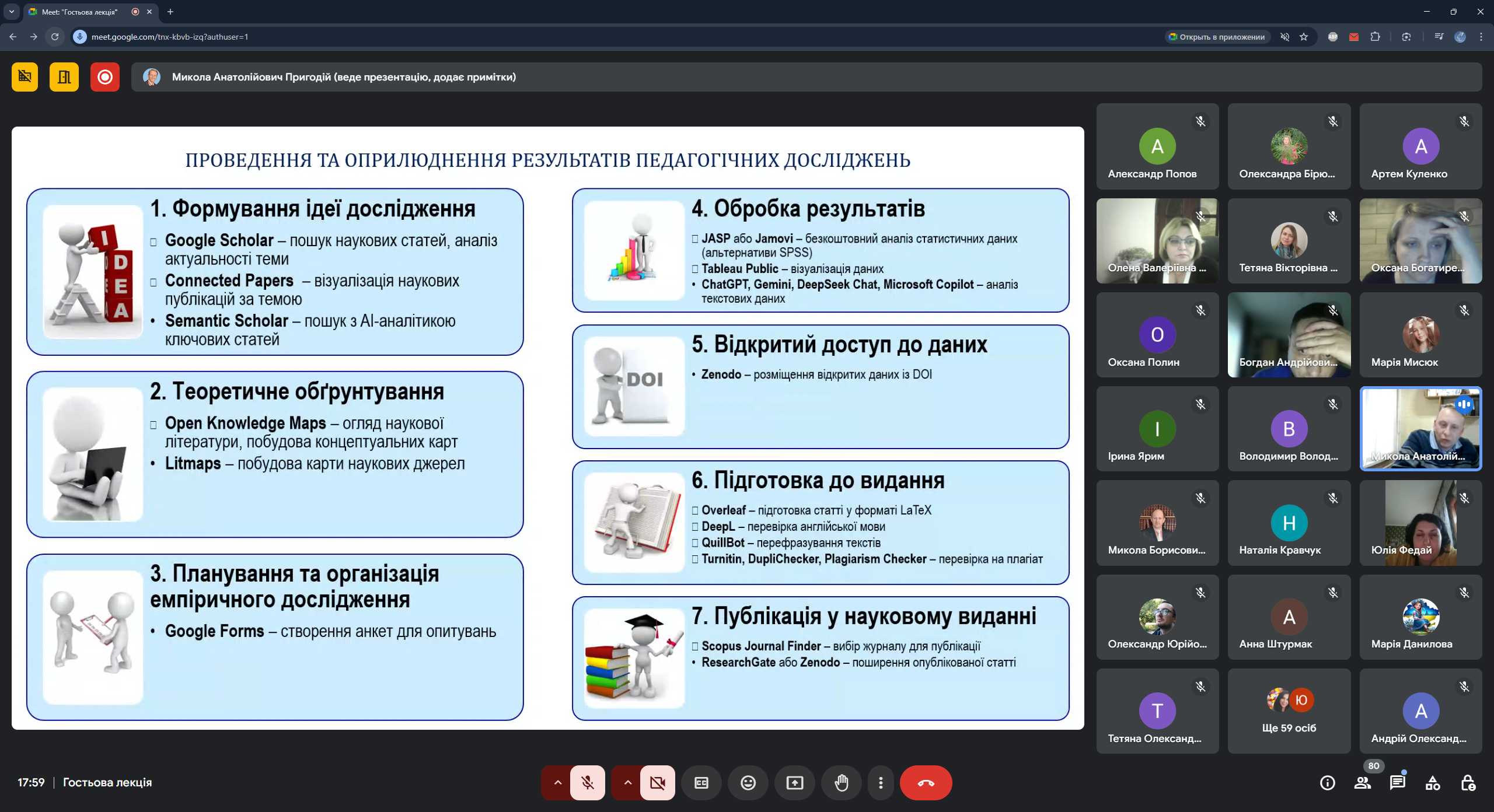This screenshot has height=812, width=1494.
Task: Select Анна Штурмак participant tile
Action: tap(1289, 617)
